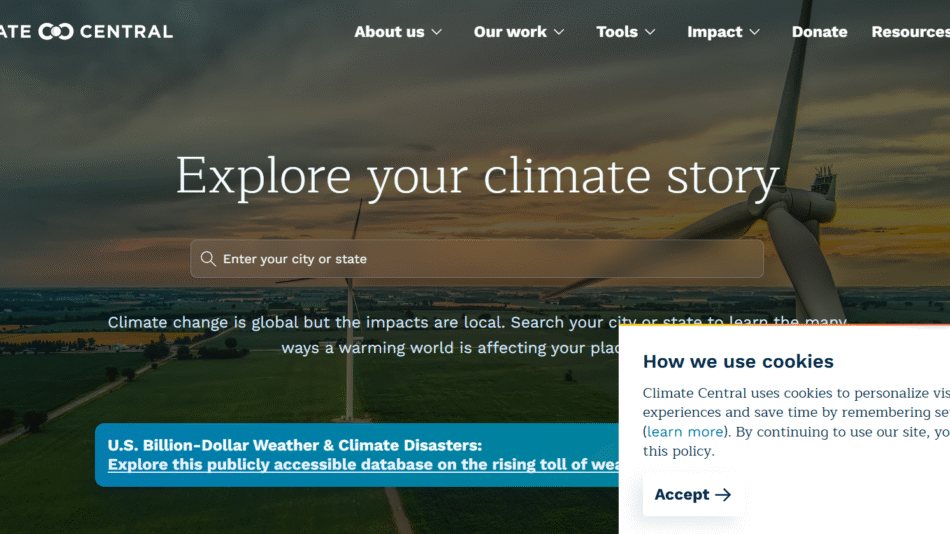Click the U.S. Billion-Dollar Weather & Climate Disasters title
Screen dimensions: 950x534
[295, 445]
